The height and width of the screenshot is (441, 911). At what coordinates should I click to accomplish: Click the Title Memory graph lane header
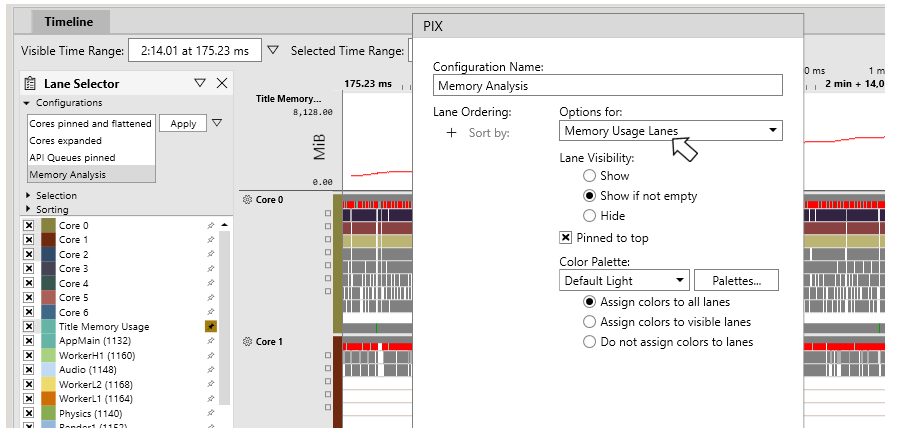coord(289,99)
